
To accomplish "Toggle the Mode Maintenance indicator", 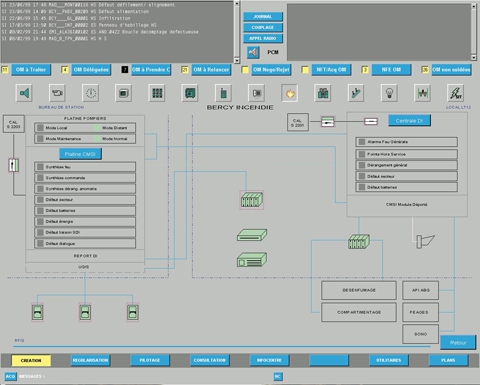I will coord(40,139).
